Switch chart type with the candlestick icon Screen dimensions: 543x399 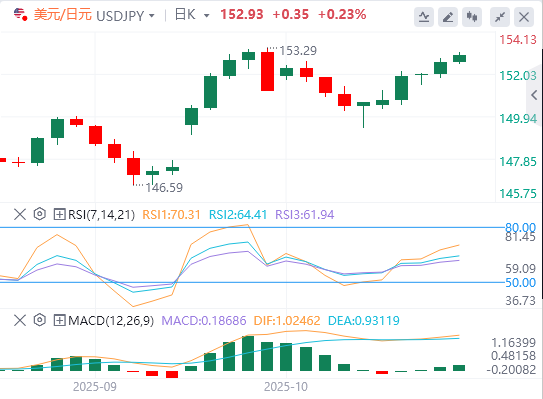click(x=472, y=17)
